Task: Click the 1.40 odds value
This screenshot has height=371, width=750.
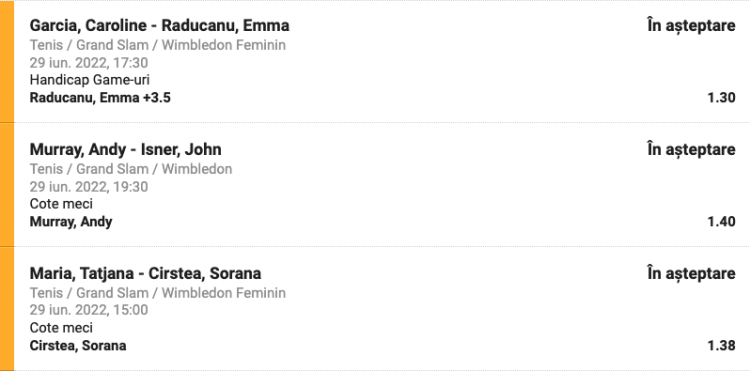Action: coord(721,222)
